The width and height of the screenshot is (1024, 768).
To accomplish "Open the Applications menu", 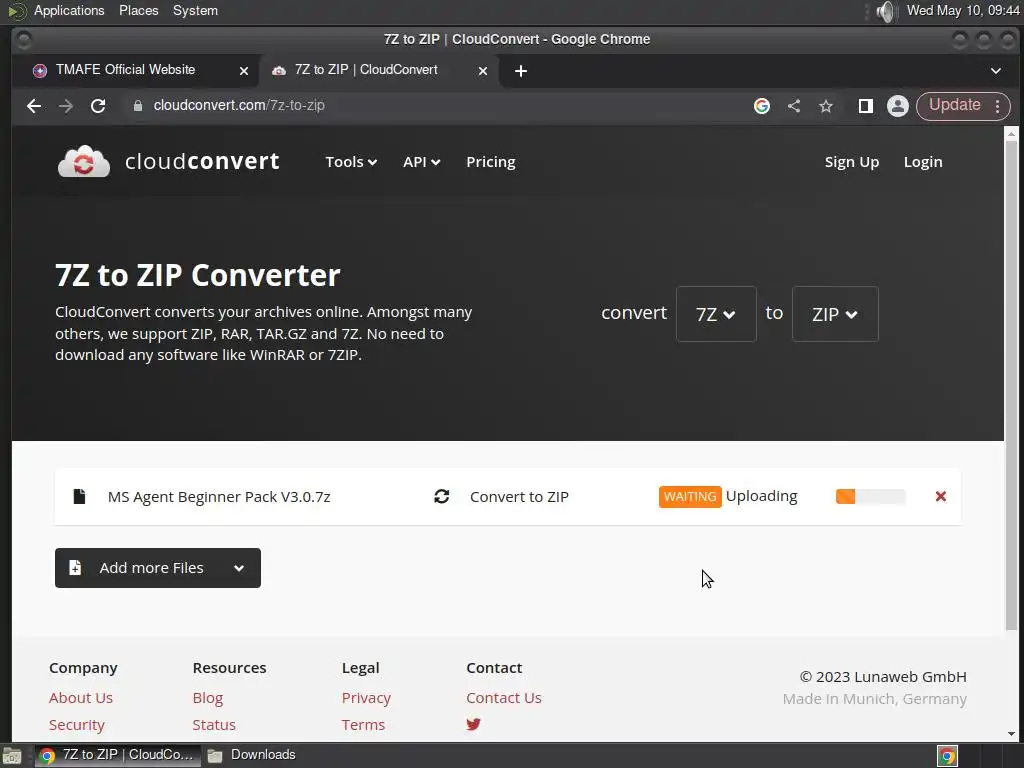I will [69, 10].
